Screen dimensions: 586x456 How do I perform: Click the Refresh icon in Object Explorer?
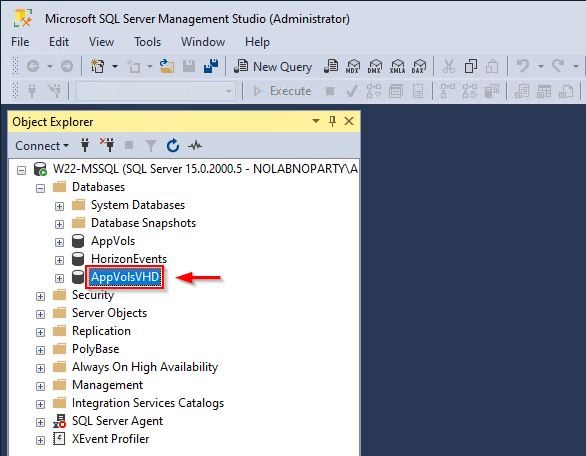click(173, 145)
